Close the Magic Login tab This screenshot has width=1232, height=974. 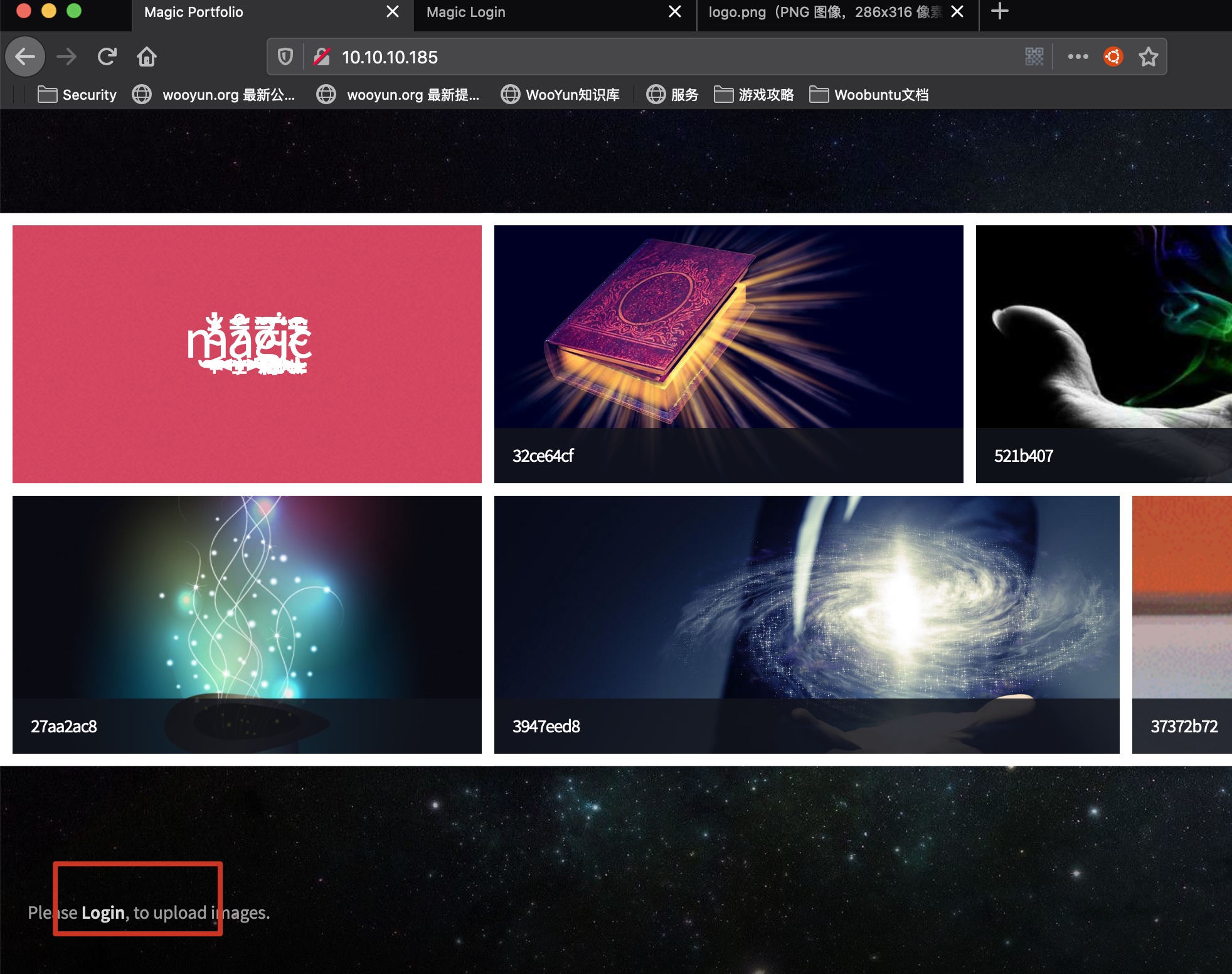pos(675,12)
